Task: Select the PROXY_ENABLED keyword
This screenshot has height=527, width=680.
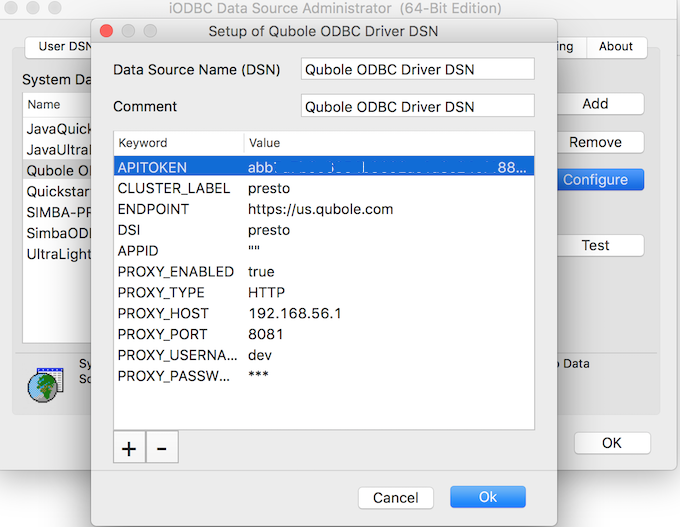Action: 176,272
